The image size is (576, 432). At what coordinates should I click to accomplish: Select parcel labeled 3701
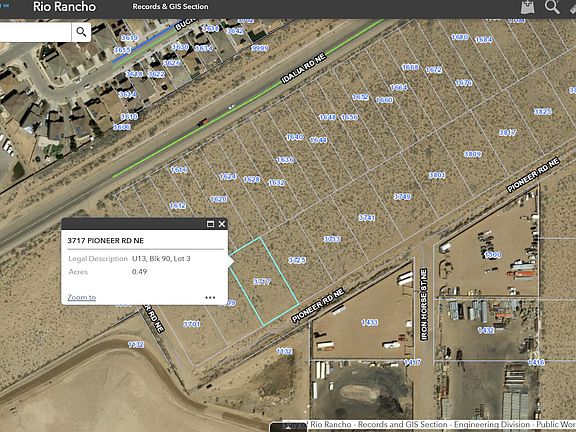point(192,324)
